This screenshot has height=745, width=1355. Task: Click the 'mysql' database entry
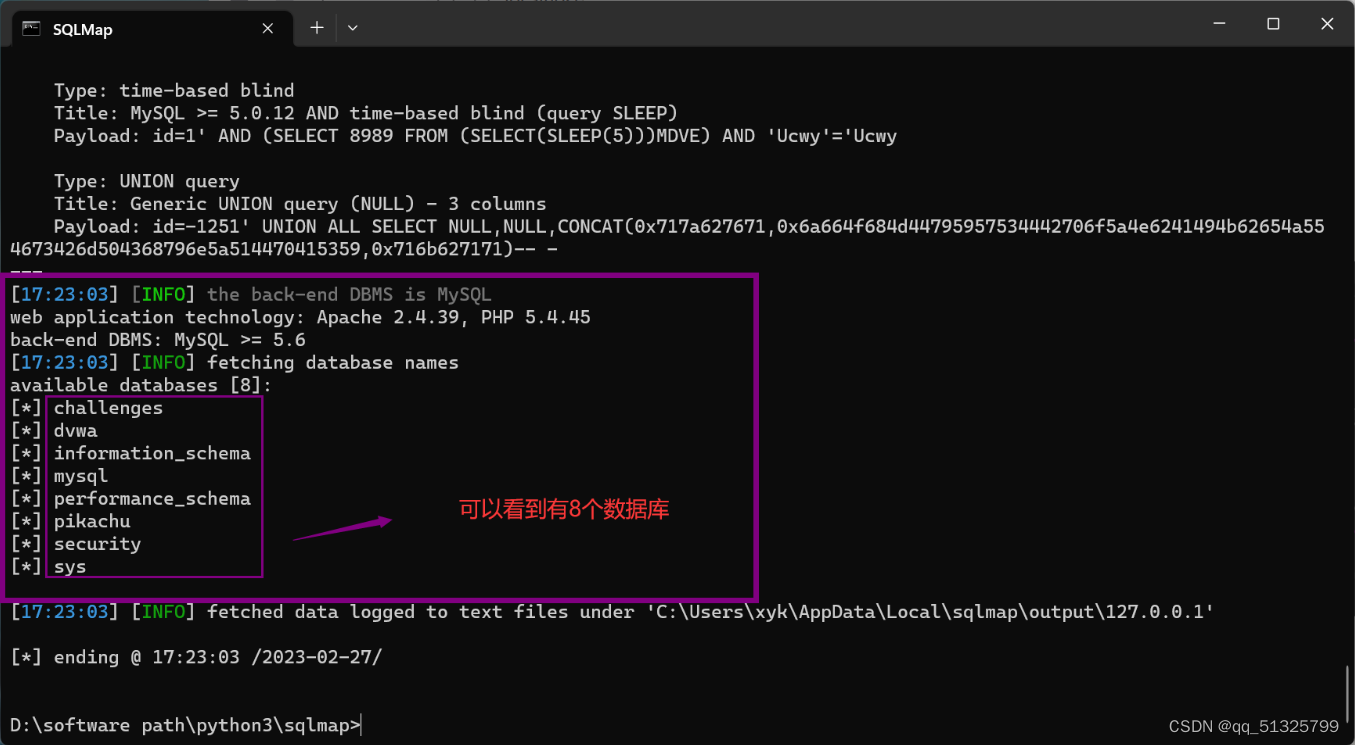pyautogui.click(x=81, y=476)
